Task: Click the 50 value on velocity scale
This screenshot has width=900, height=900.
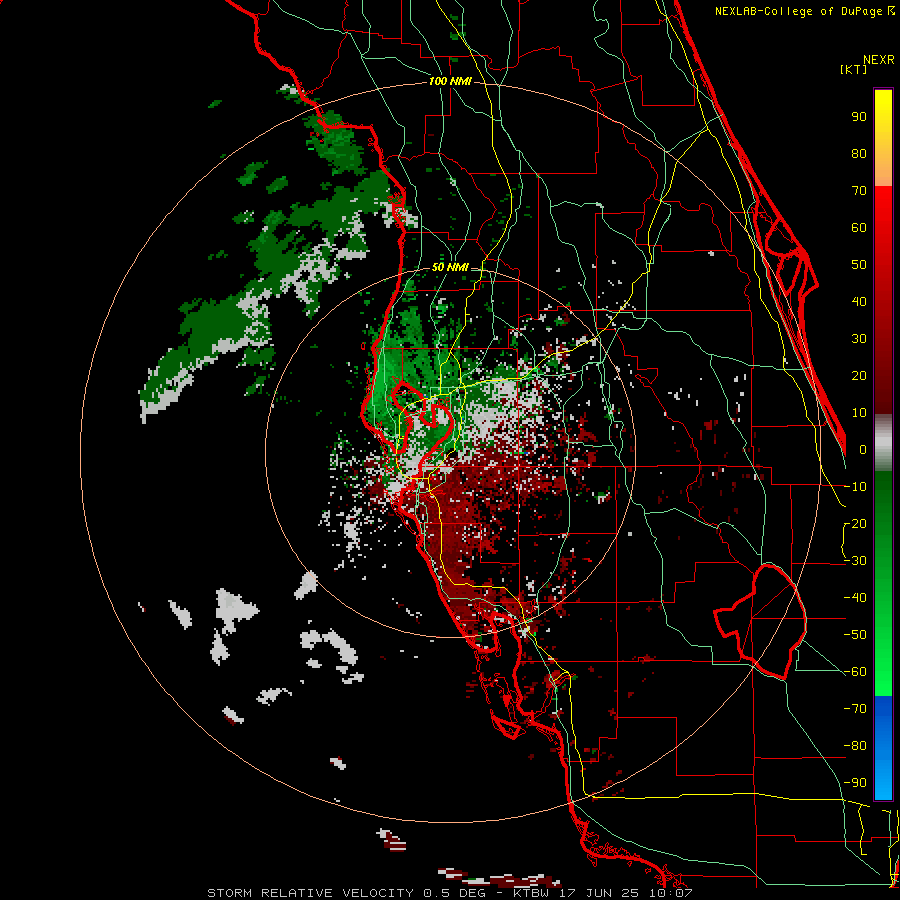Action: coord(859,265)
